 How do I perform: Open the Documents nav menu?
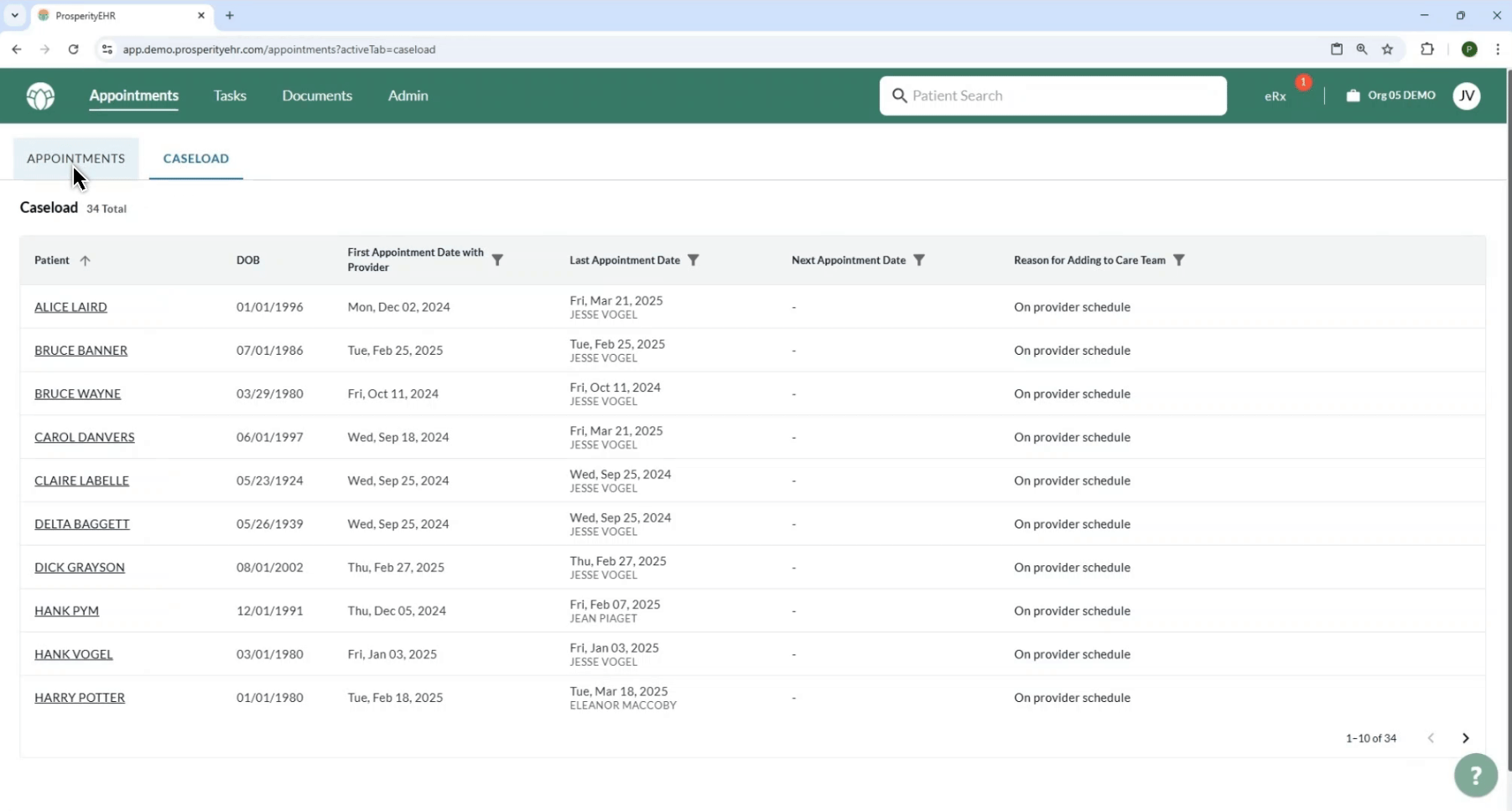[317, 96]
